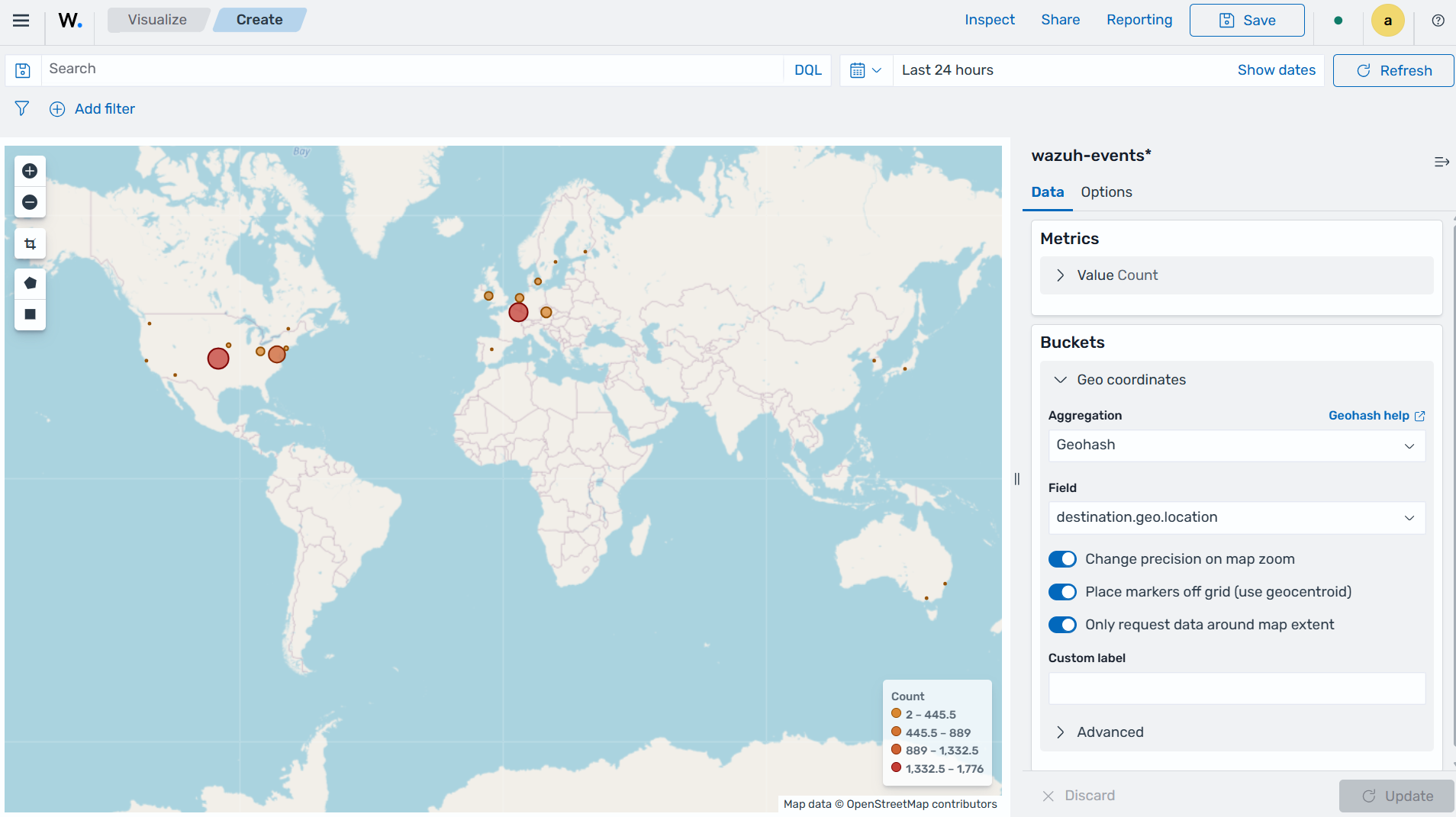Click the filter funnel icon
1456x817 pixels.
tap(22, 108)
